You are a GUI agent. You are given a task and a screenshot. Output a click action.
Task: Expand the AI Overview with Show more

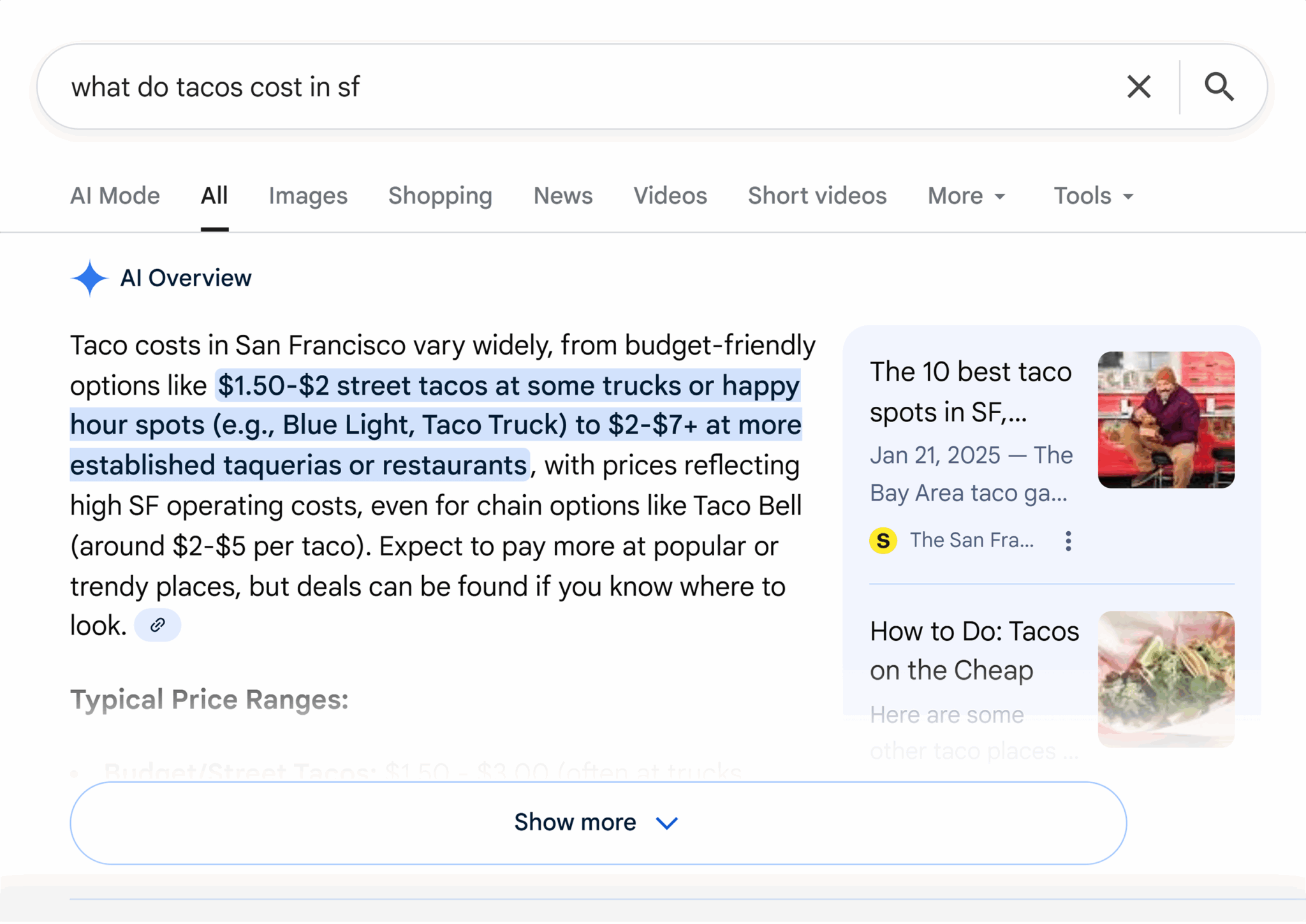[598, 823]
